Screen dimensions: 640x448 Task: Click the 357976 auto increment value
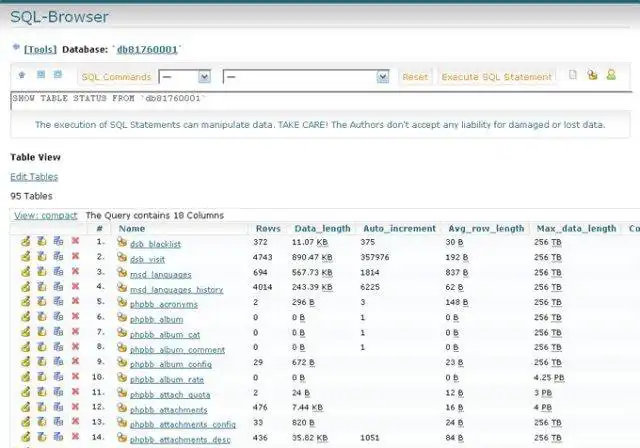(x=375, y=257)
